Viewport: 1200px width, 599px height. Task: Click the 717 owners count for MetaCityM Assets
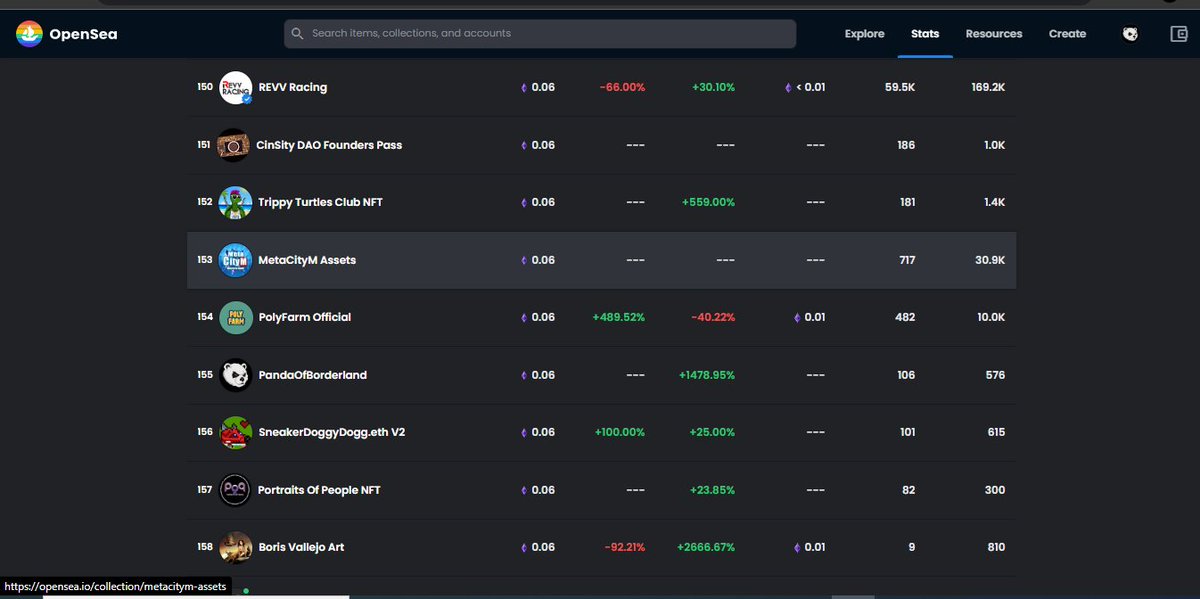pos(906,260)
